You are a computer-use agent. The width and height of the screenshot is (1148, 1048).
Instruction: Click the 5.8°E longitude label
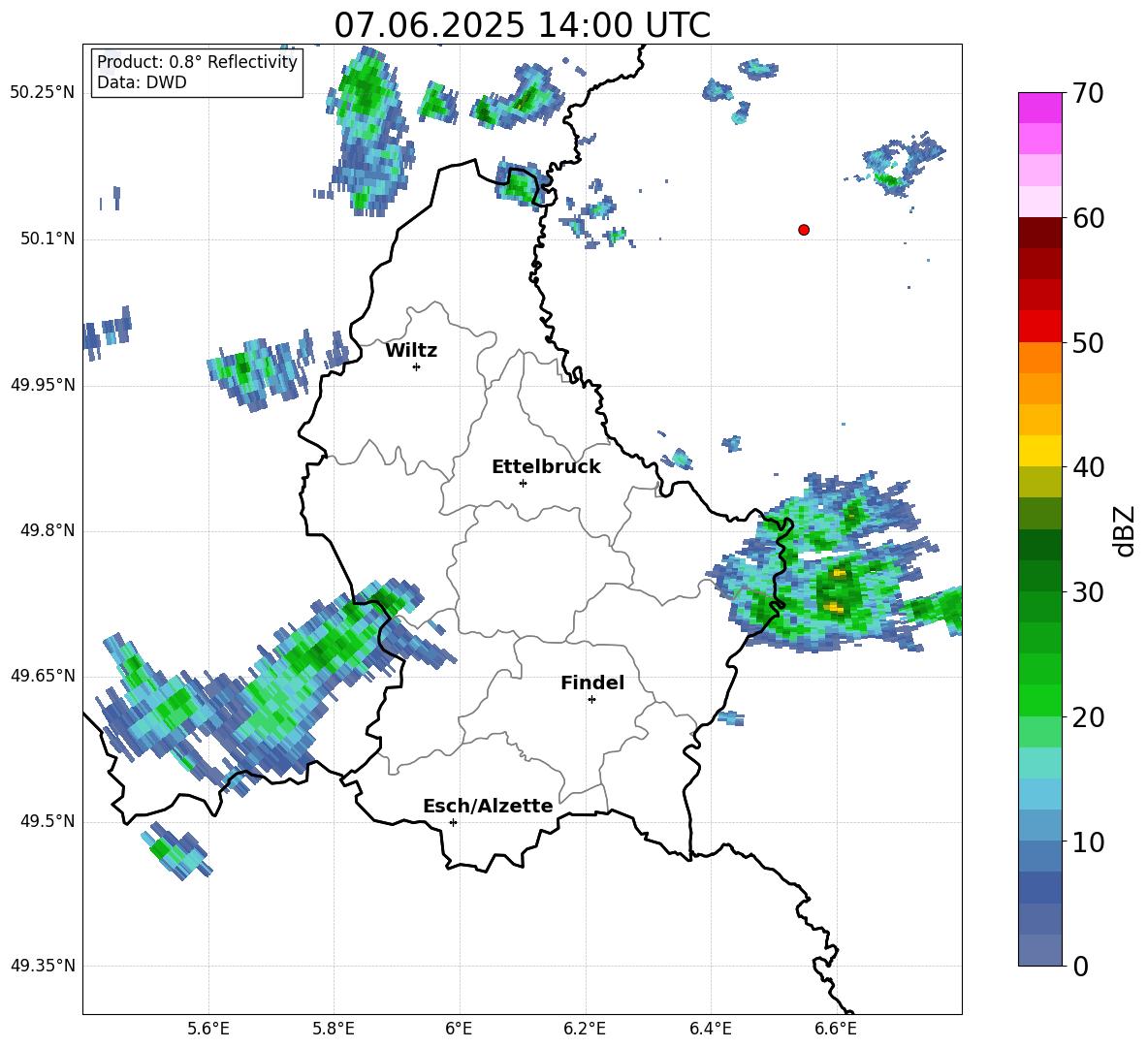coord(334,1029)
